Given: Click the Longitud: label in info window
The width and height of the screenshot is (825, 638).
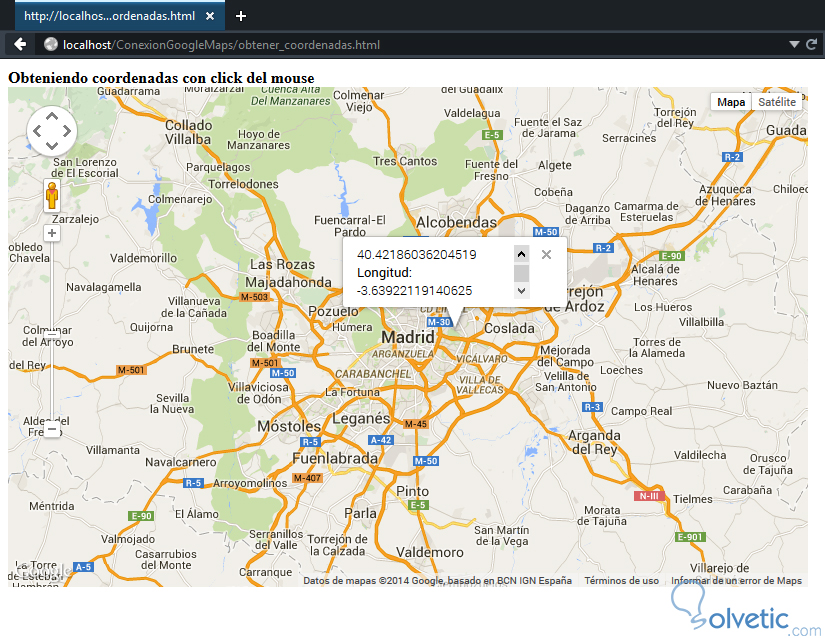Looking at the screenshot, I should click(x=384, y=272).
